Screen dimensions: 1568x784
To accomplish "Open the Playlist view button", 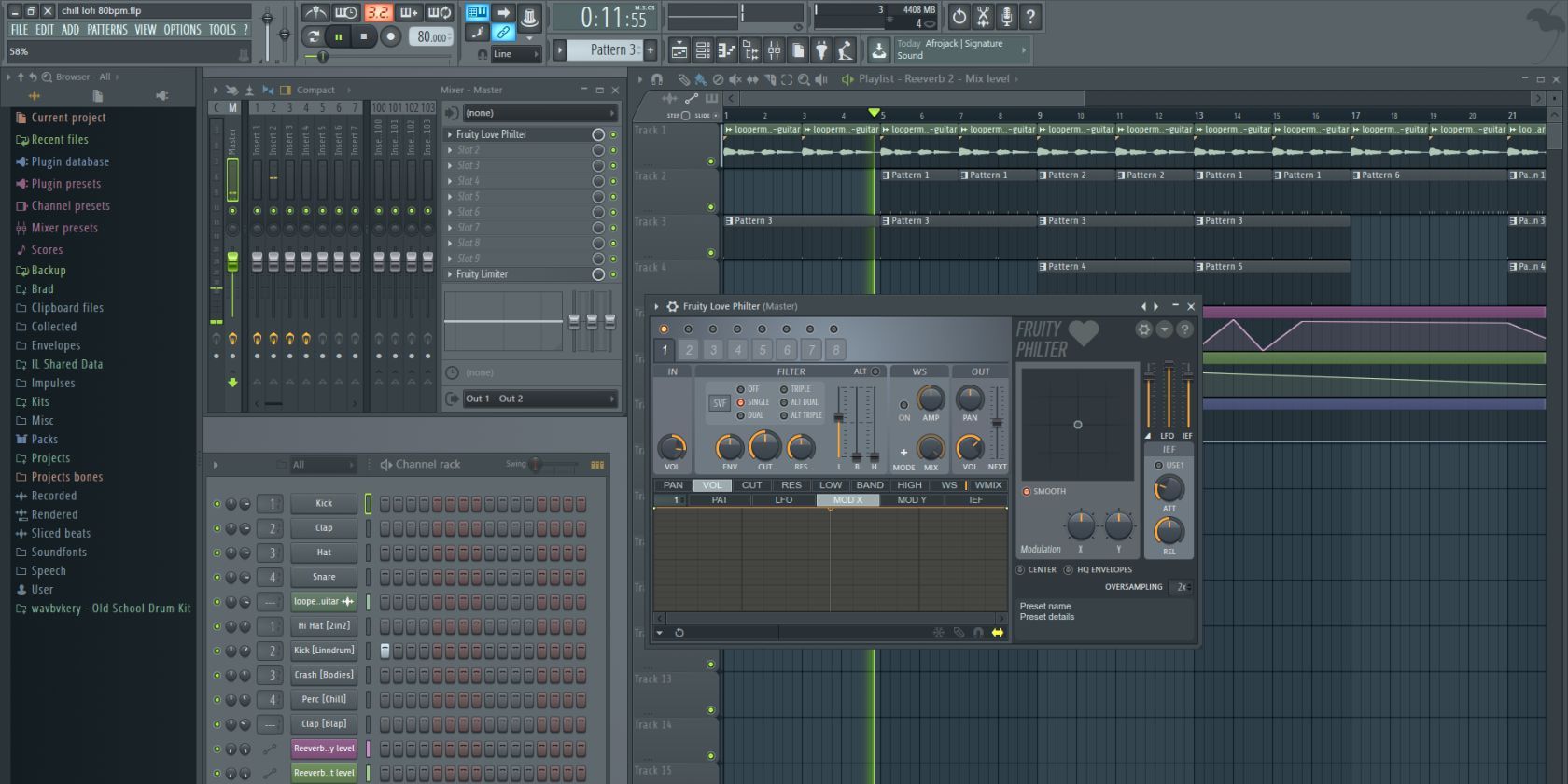I will coord(679,50).
